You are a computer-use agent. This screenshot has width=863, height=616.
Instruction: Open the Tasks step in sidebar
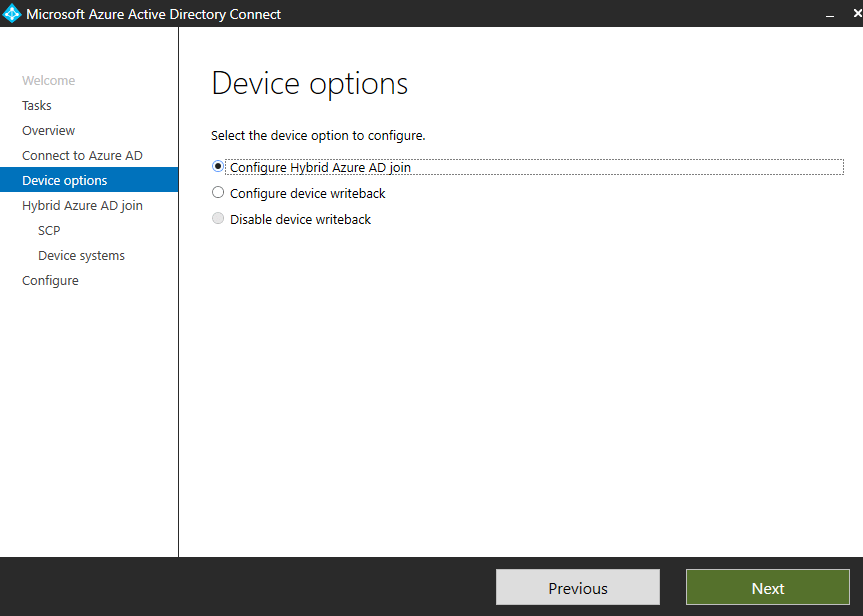click(x=37, y=106)
